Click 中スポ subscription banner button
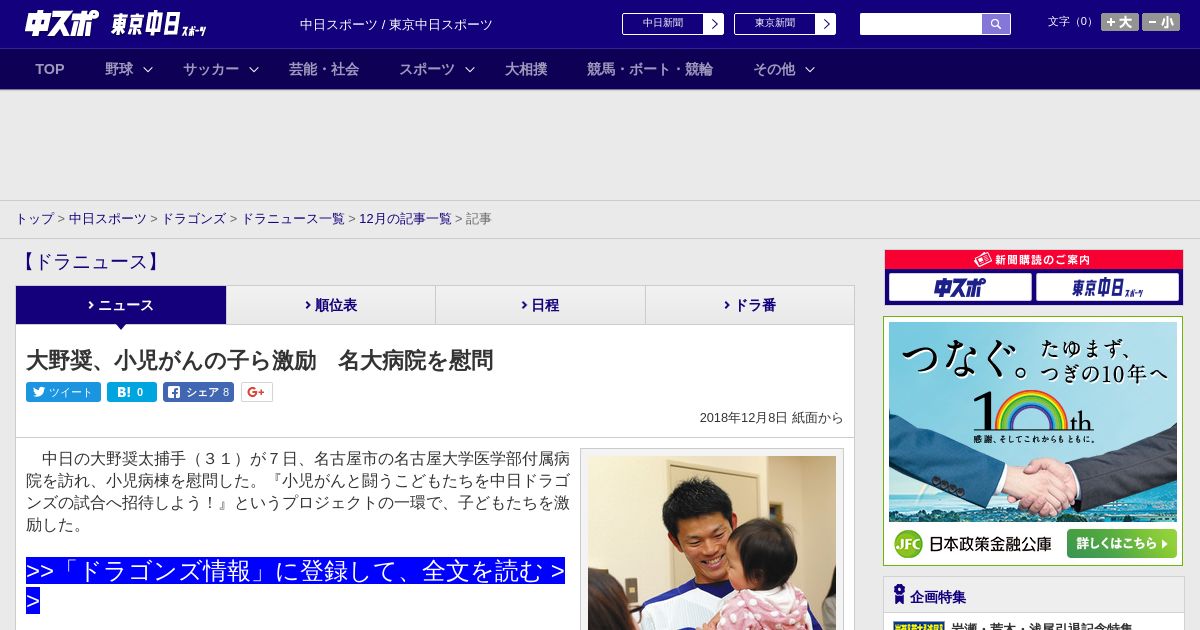The image size is (1200, 630). coord(960,288)
